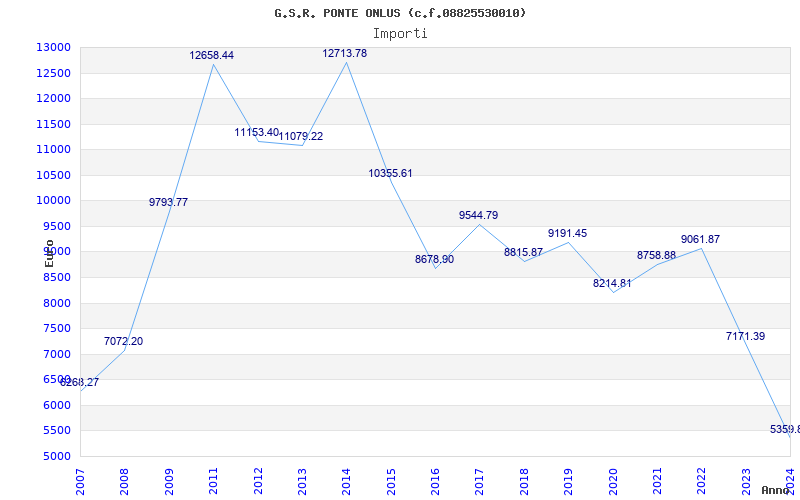Click x-axis year 2007
The height and width of the screenshot is (500, 800).
tap(80, 482)
